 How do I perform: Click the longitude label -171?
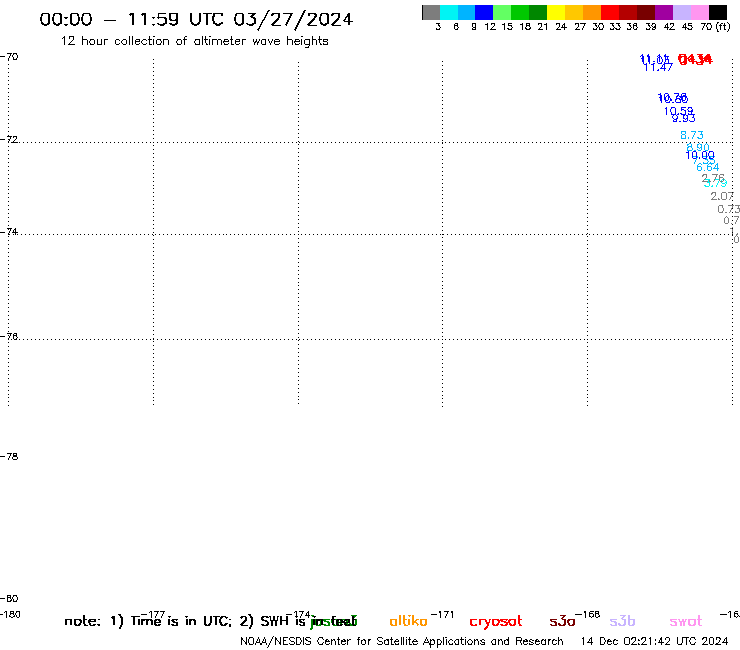(442, 615)
